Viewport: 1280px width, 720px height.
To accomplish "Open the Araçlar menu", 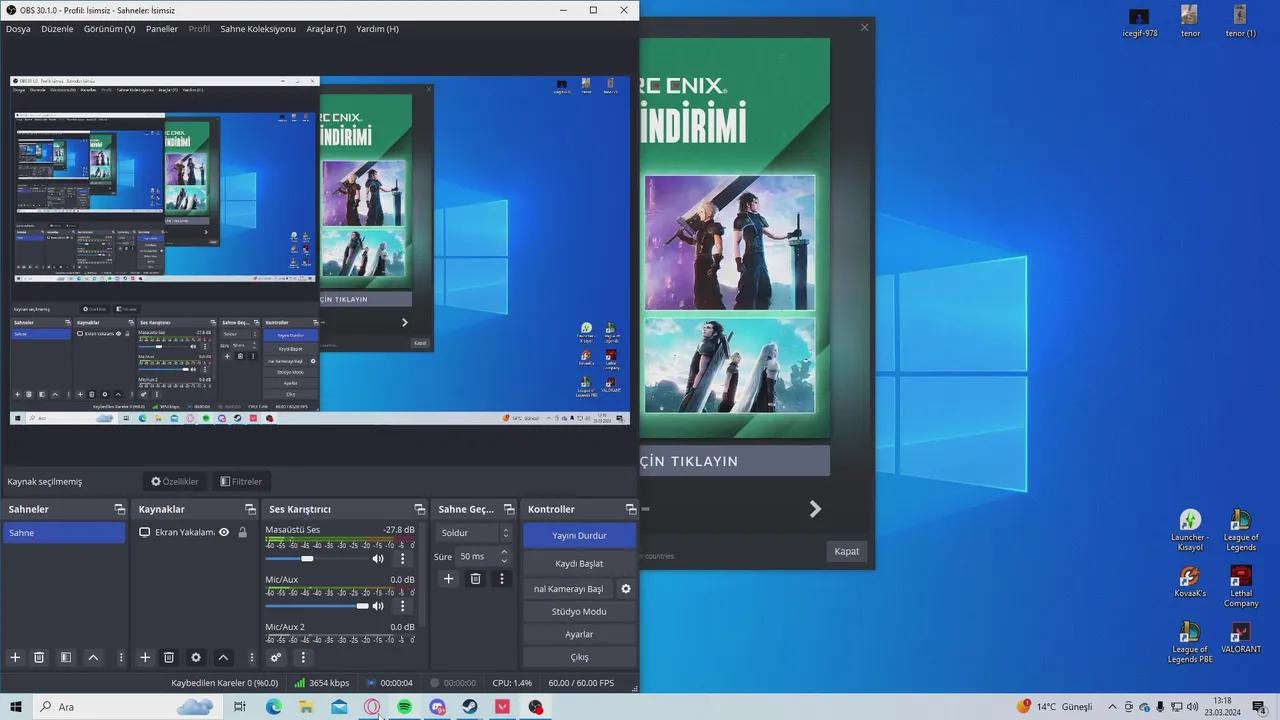I will 326,28.
